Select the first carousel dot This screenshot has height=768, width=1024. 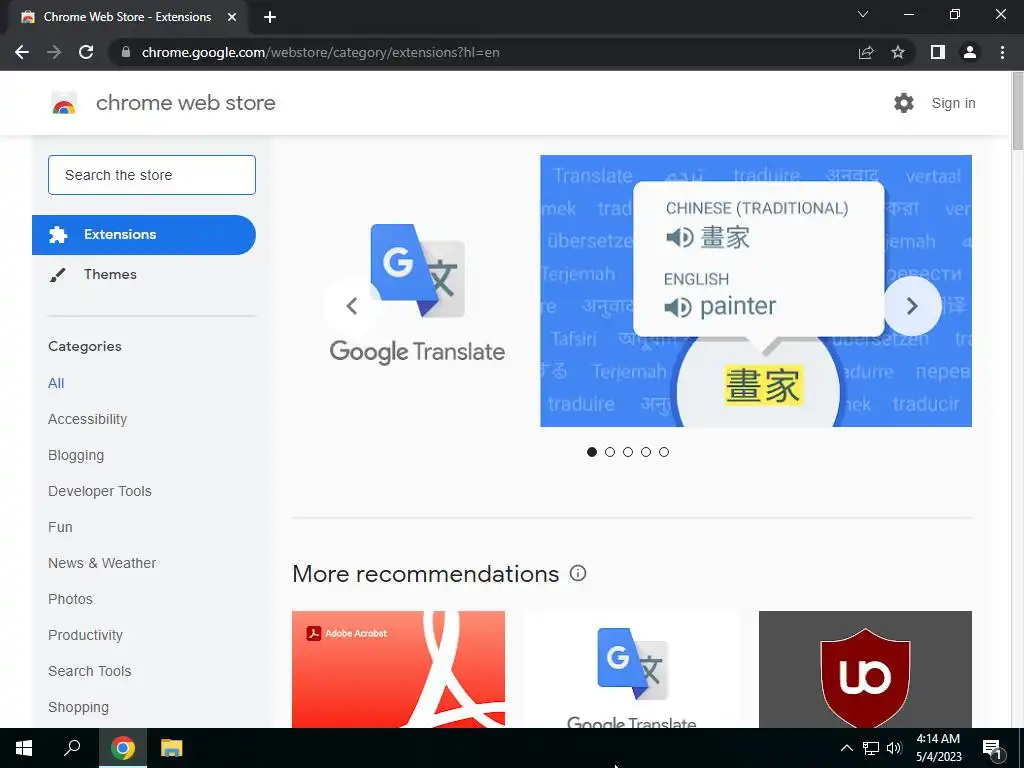point(592,452)
